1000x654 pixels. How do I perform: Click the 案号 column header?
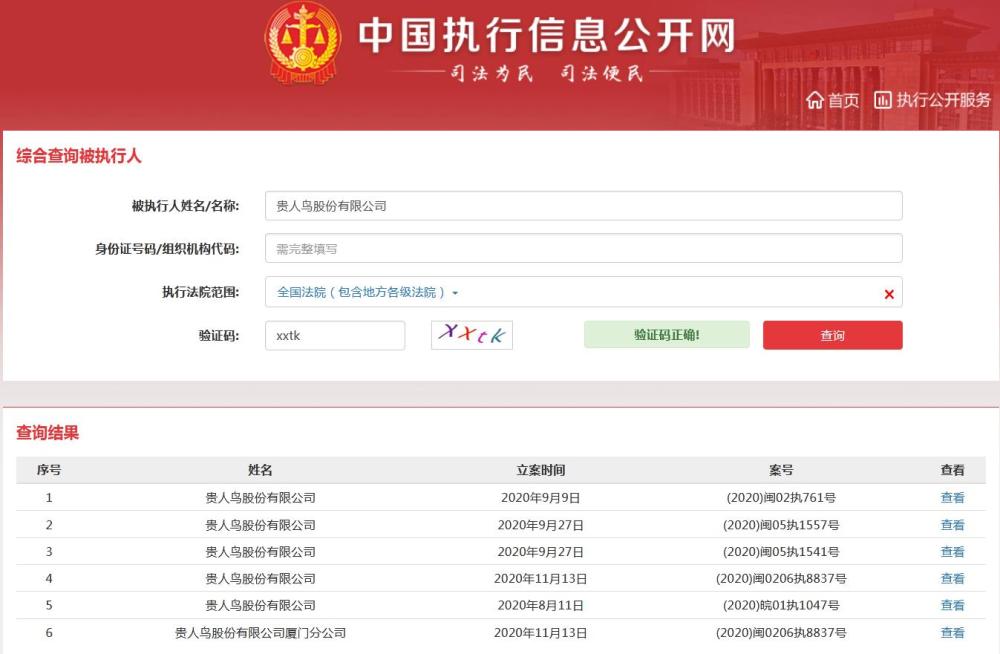pos(781,470)
